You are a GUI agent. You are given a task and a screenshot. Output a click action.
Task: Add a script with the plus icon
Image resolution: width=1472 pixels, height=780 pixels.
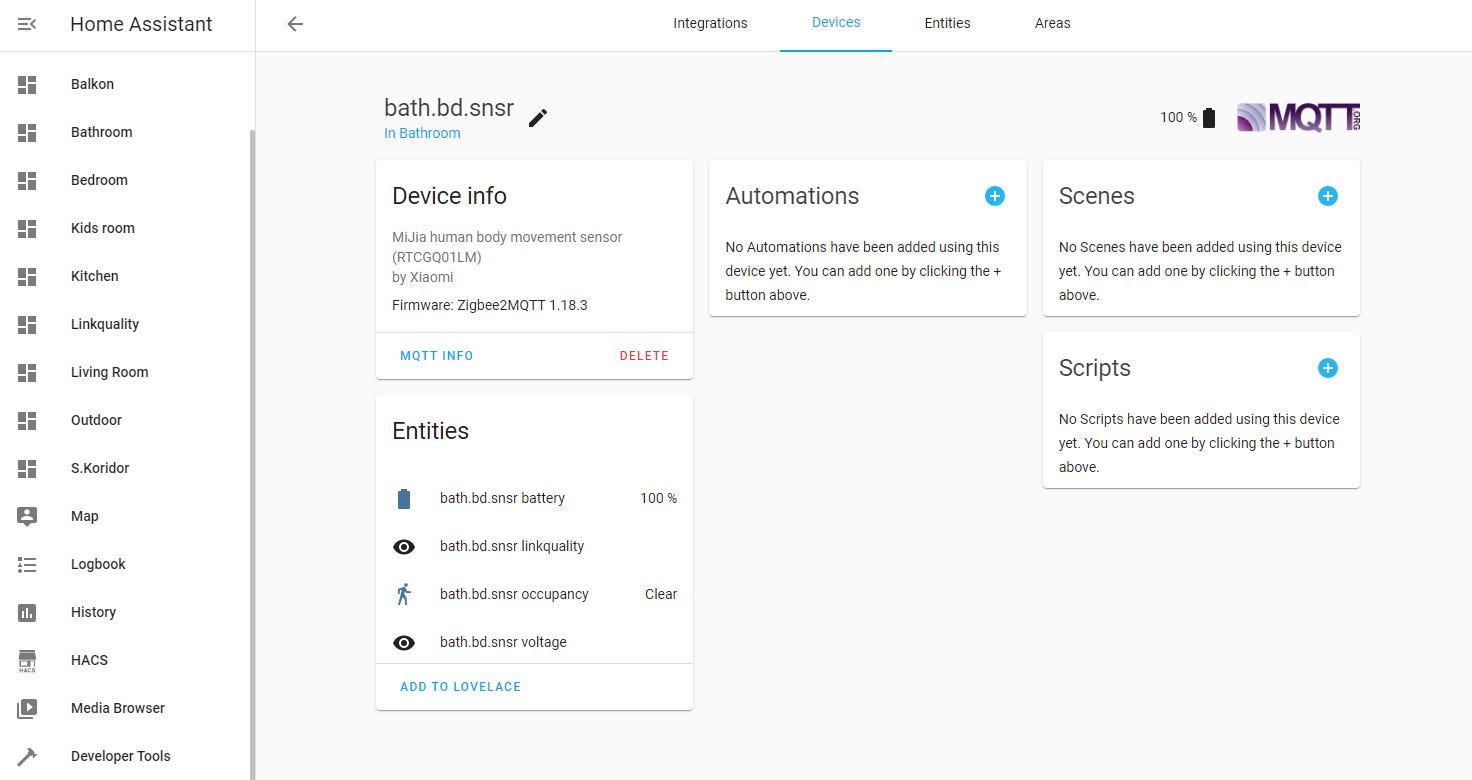click(x=1327, y=368)
